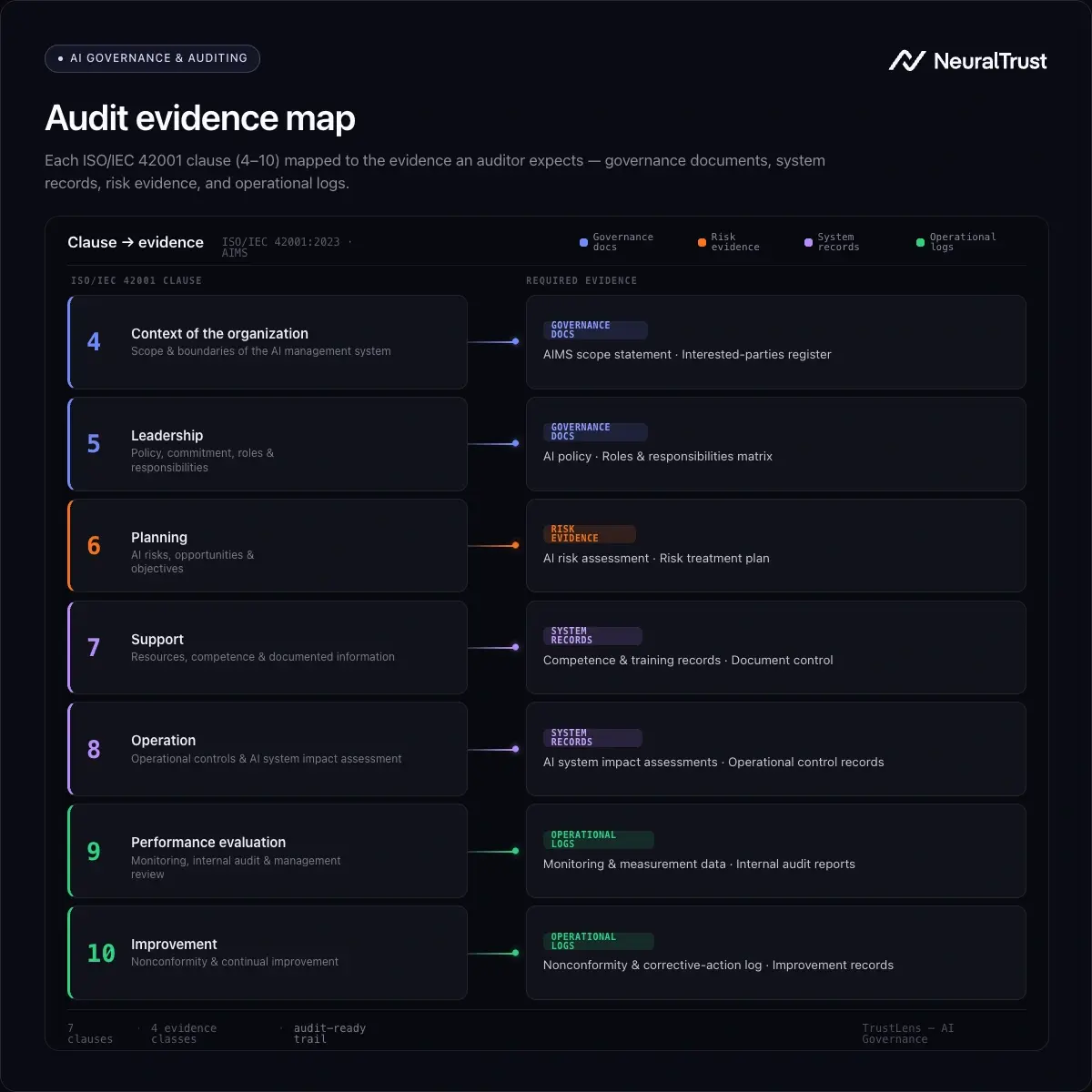
Task: Click 'Monitoring, internal audit & management review' subtitle
Action: point(236,867)
